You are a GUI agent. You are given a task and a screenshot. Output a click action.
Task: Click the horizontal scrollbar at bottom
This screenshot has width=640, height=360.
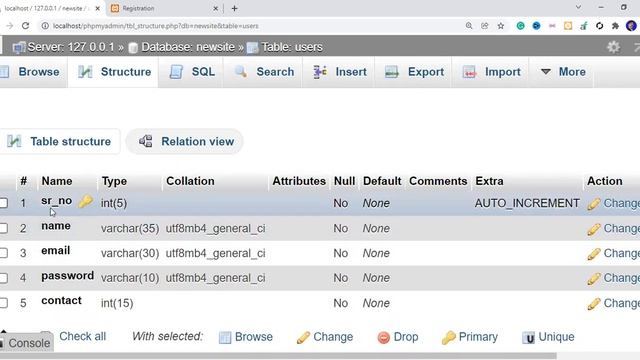[x=278, y=356]
